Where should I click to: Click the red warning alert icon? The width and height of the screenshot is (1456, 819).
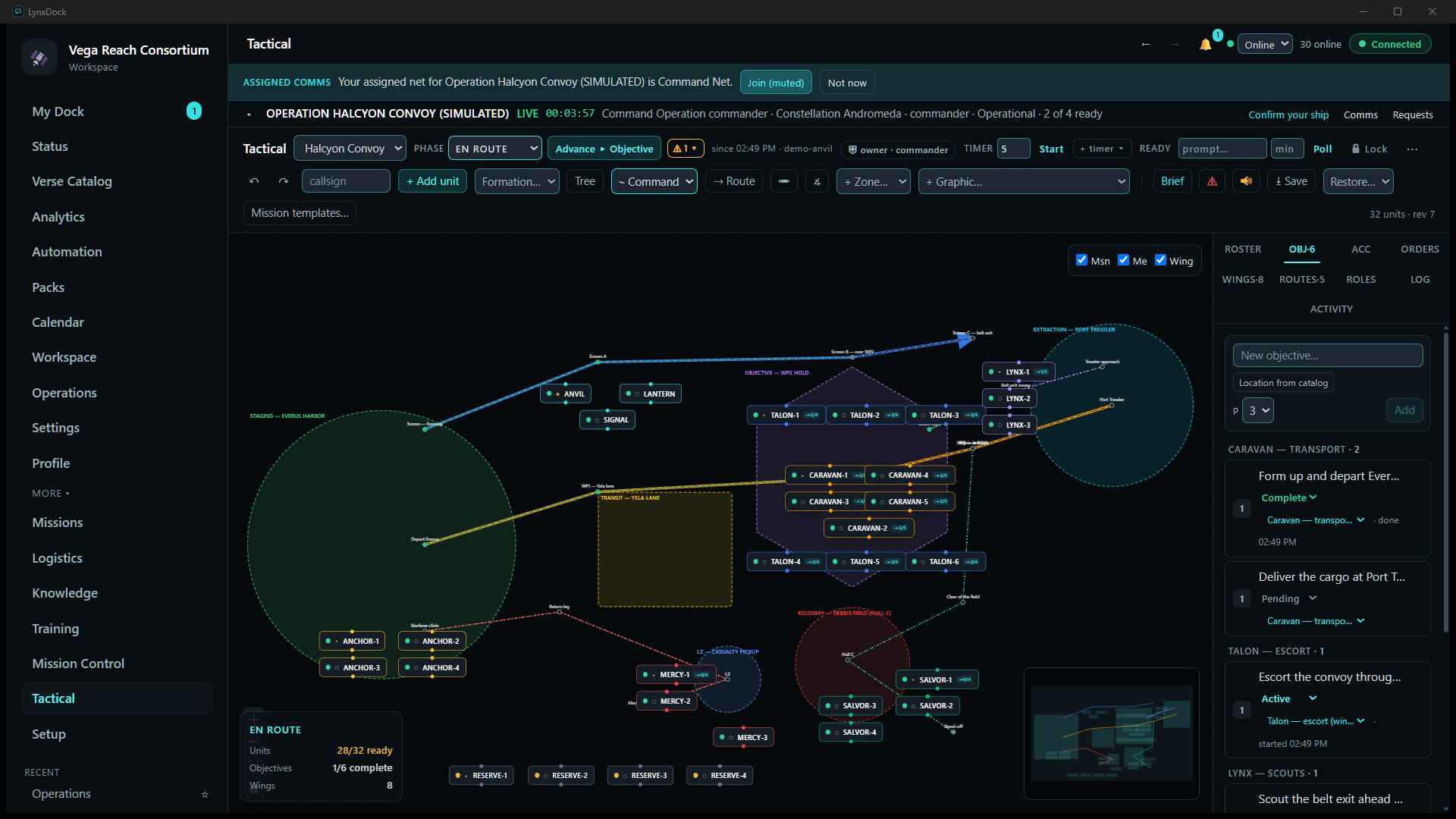[1212, 181]
